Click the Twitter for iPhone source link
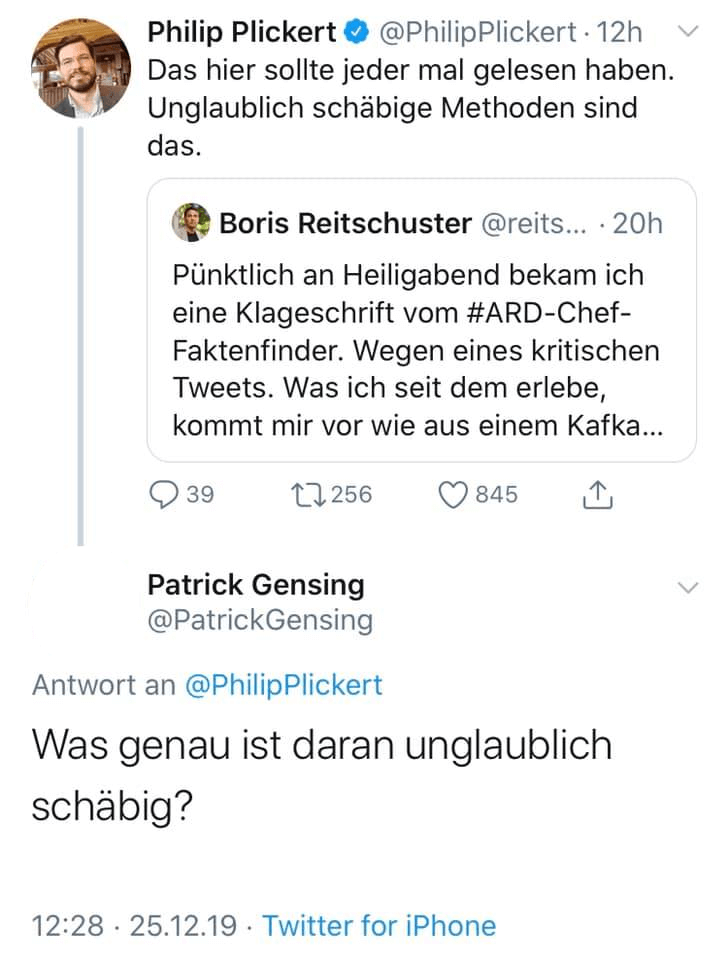Screen dimensions: 728x960 [378, 926]
